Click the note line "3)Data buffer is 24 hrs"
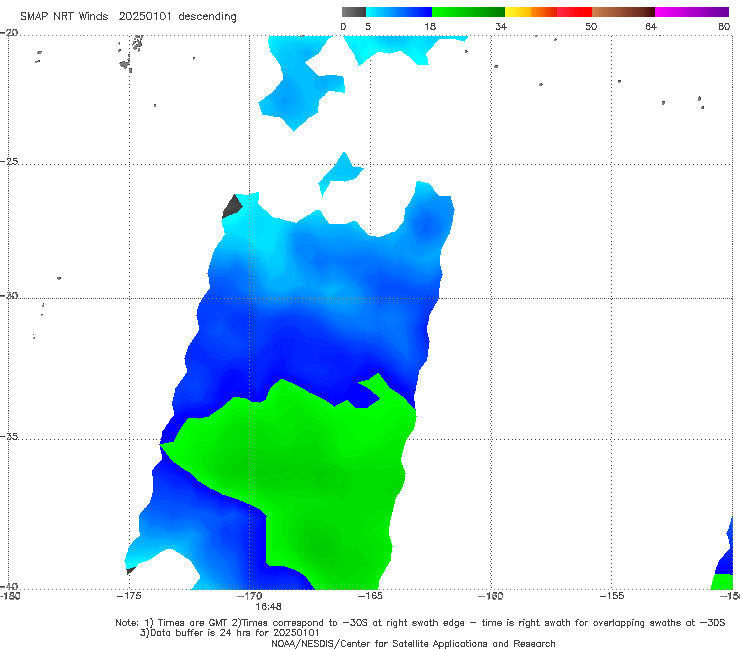The height and width of the screenshot is (650, 740). click(x=230, y=633)
